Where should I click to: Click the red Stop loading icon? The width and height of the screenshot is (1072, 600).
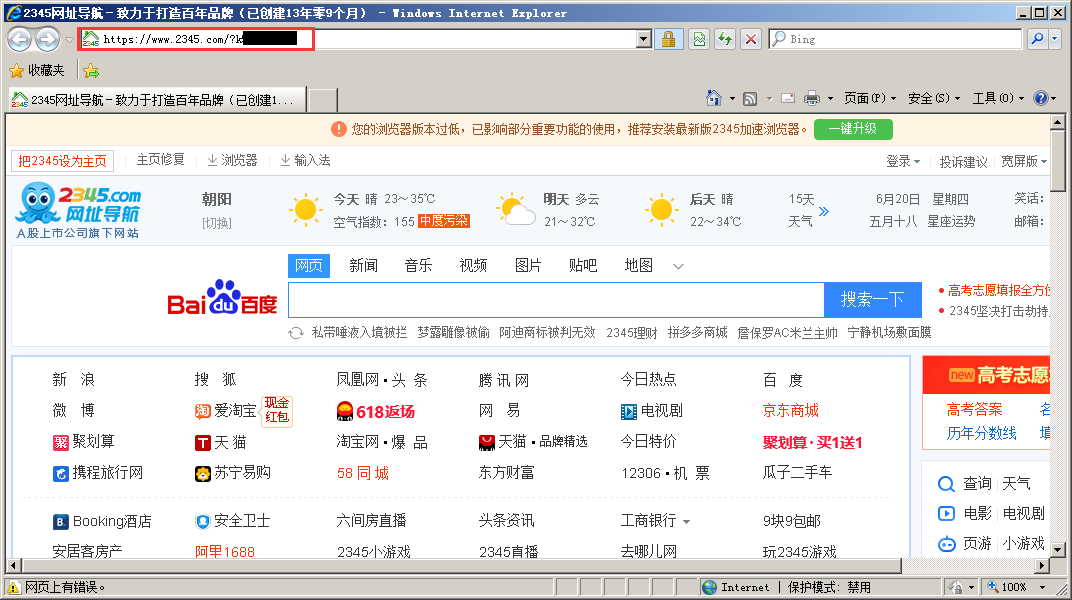[x=751, y=40]
